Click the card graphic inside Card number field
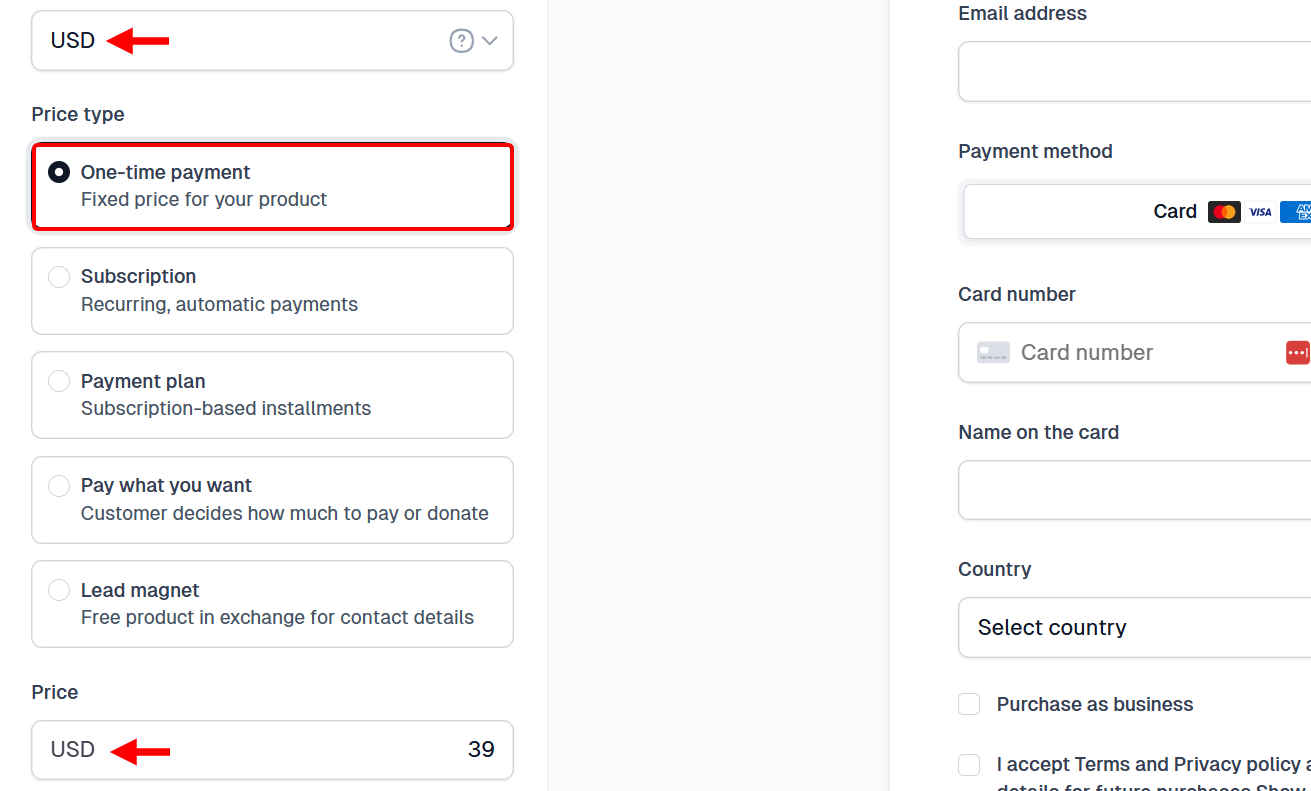Viewport: 1311px width, 791px height. pyautogui.click(x=994, y=352)
